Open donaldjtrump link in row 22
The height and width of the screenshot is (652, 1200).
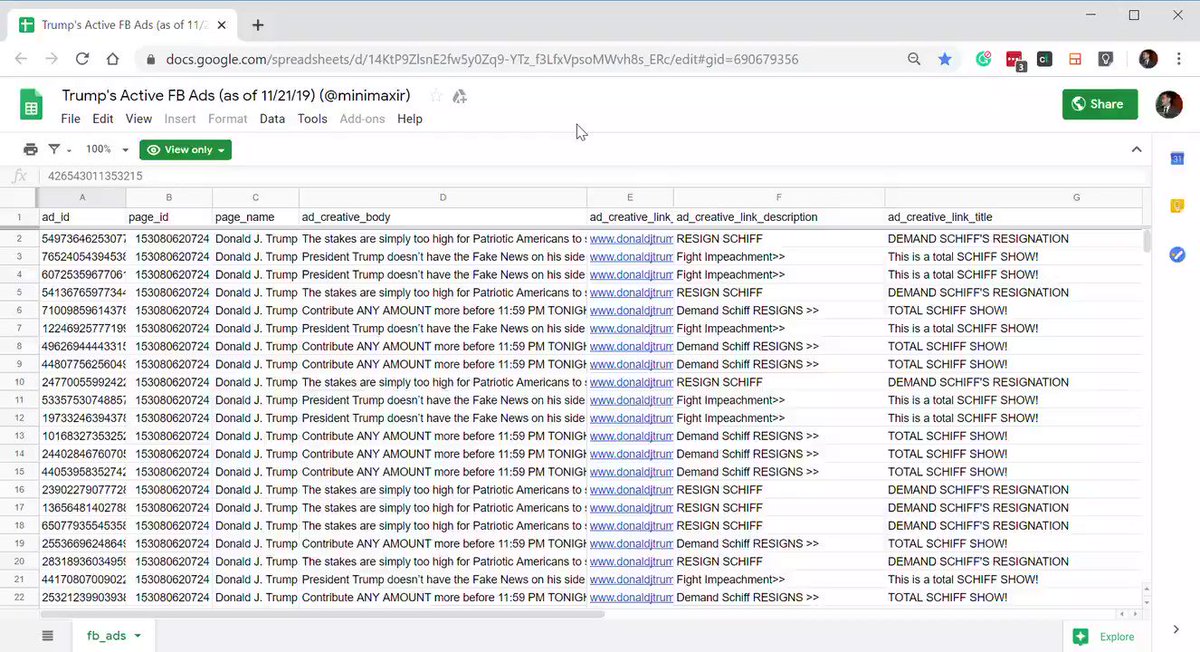pyautogui.click(x=631, y=597)
